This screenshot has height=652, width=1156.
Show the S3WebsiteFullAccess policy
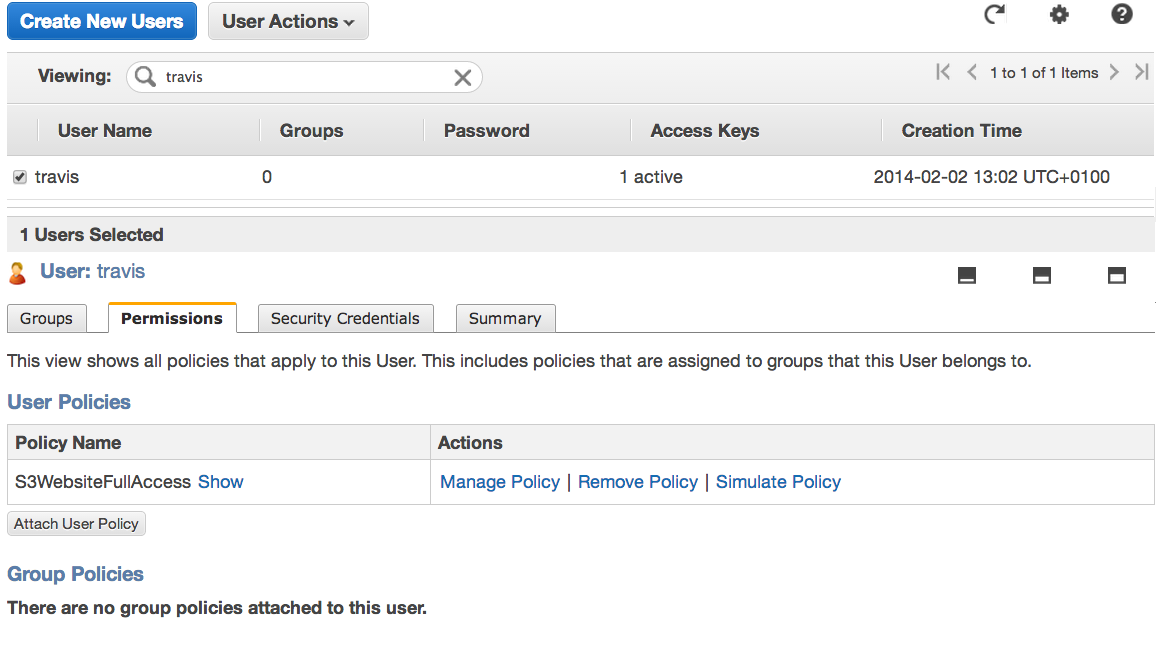coord(220,482)
